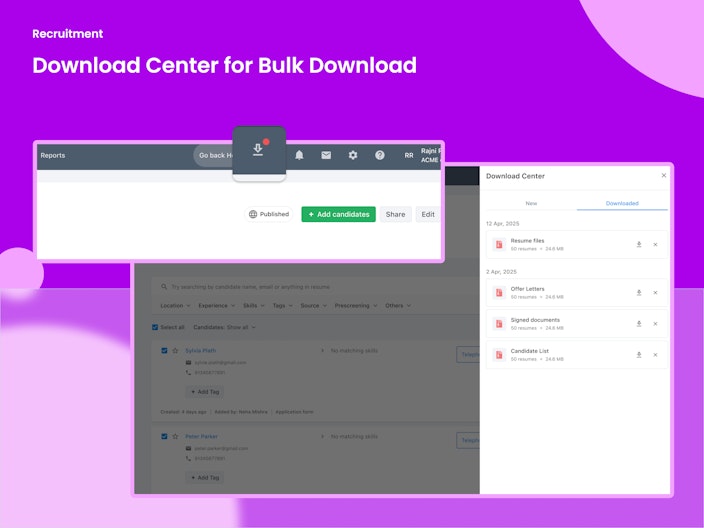Star the Sylvia Plath candidate
Screen dimensions: 704x528
(175, 351)
